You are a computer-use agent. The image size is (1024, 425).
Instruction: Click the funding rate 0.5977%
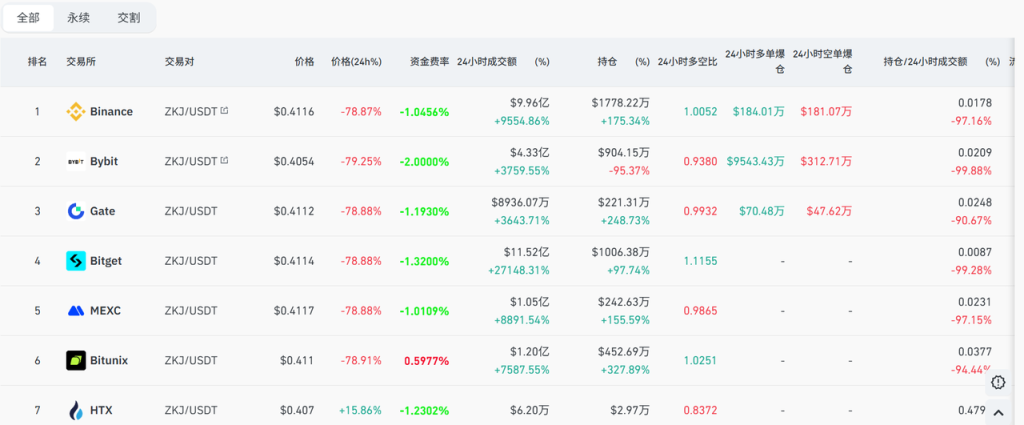426,360
